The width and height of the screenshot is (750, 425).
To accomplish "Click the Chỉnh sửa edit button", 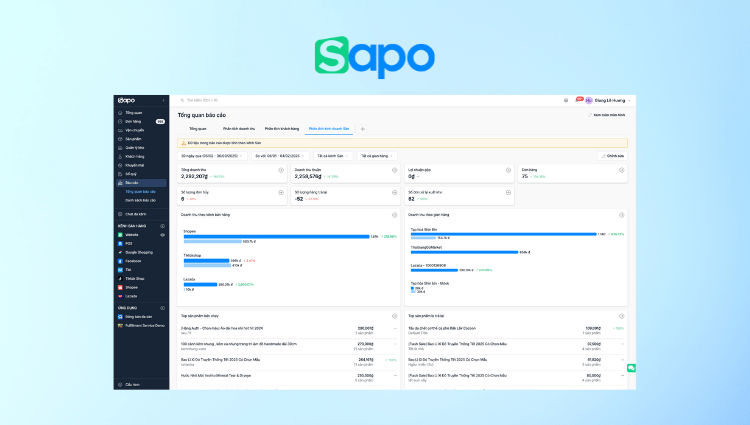I will point(613,156).
